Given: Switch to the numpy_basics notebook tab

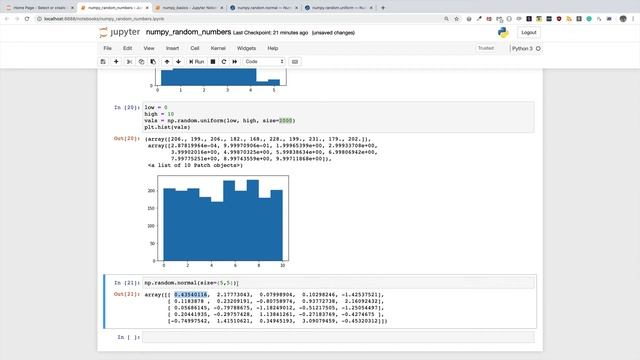Looking at the screenshot, I should 188,8.
